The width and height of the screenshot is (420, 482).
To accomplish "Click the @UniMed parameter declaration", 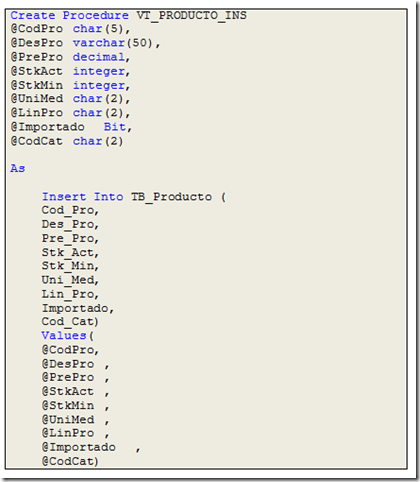I will tap(70, 99).
